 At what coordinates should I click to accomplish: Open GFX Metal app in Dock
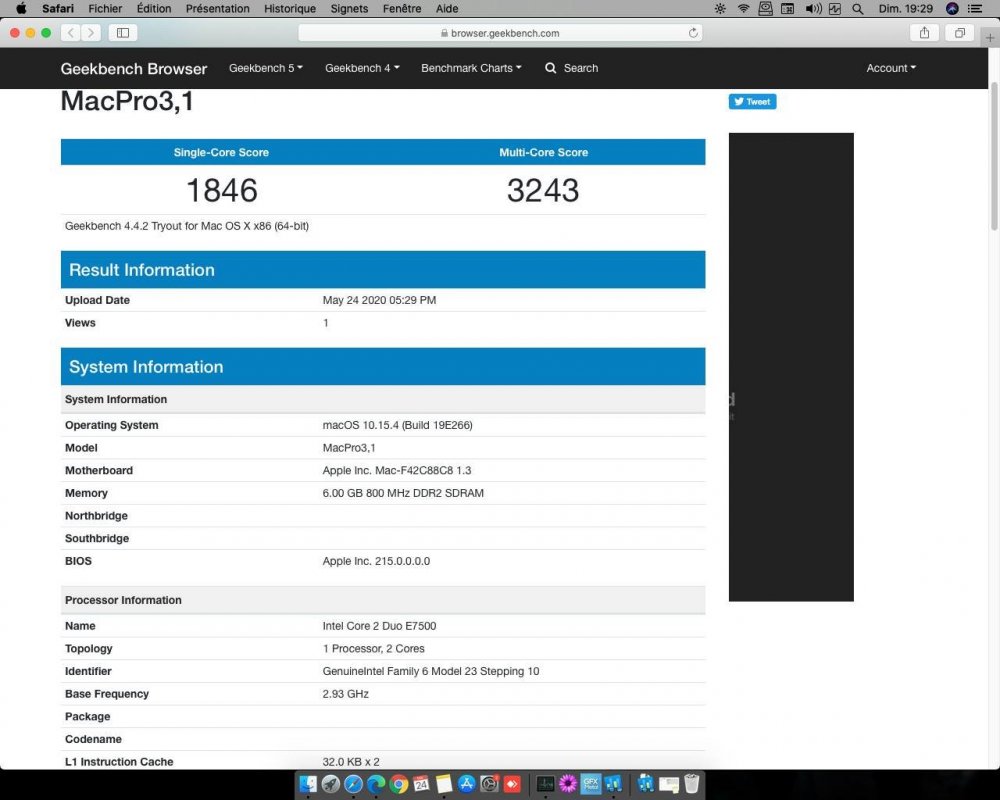pos(591,783)
